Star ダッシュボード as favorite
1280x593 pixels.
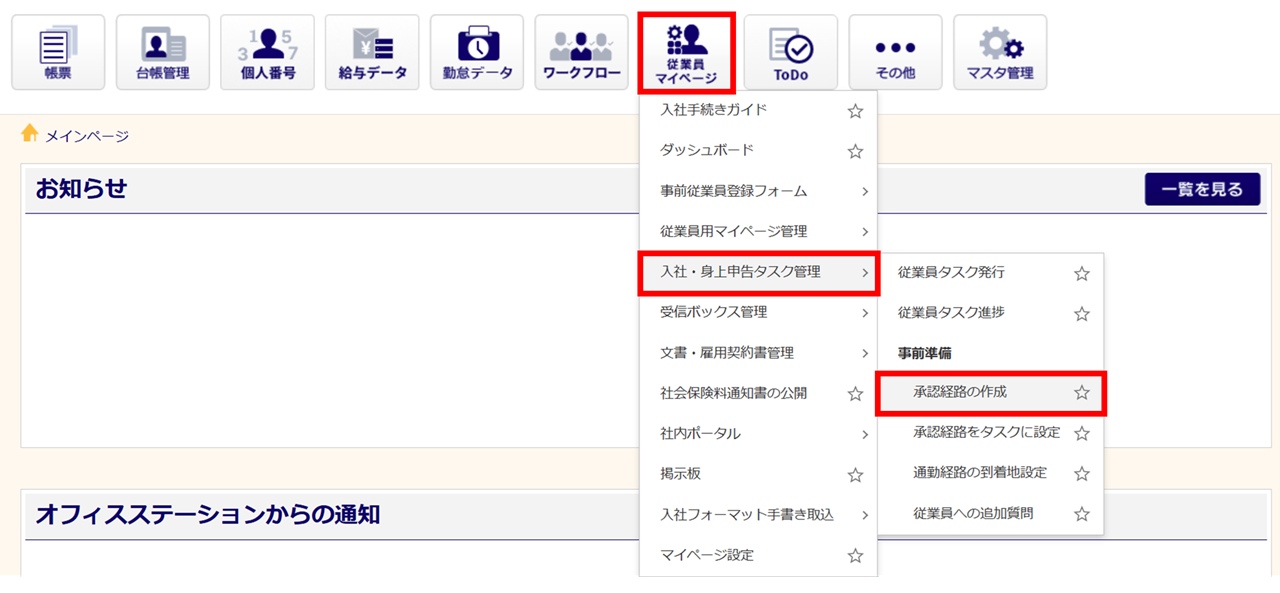tap(855, 152)
